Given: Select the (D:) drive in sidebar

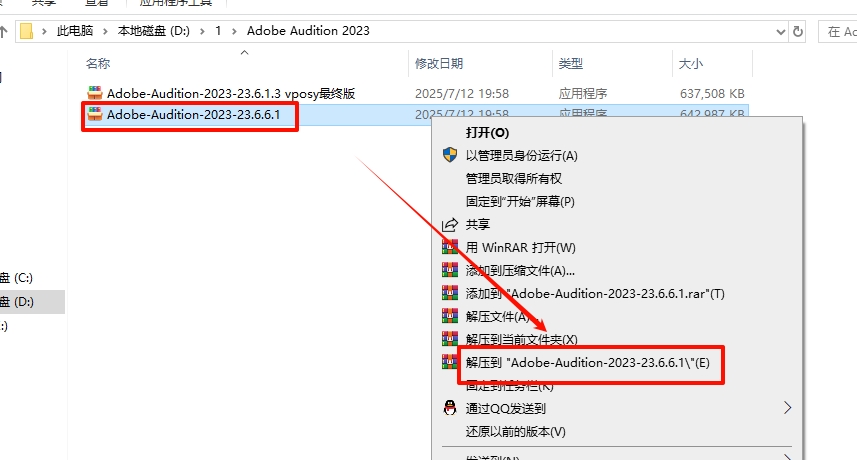Looking at the screenshot, I should pyautogui.click(x=32, y=302).
